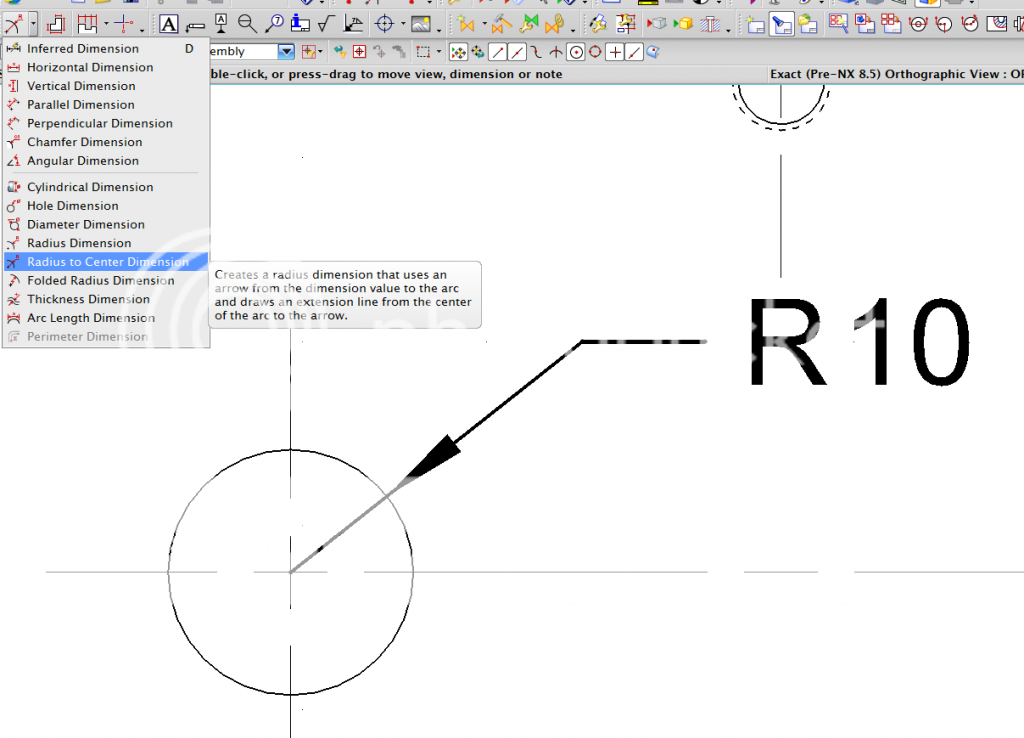Click the Break-out Section View icon
Viewport: 1024px width, 738px height.
pos(997,25)
